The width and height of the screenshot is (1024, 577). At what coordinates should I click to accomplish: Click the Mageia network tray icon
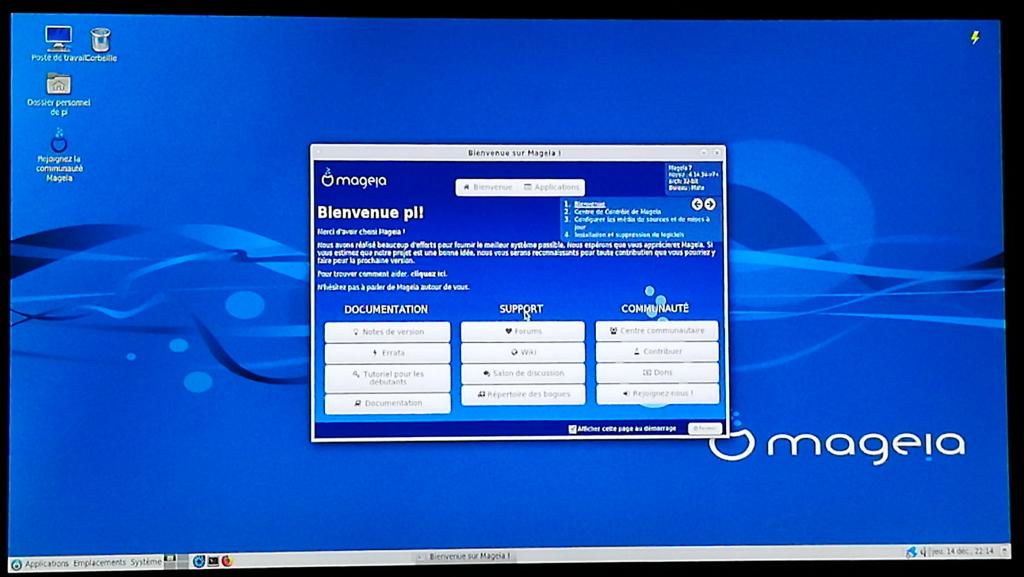click(x=911, y=552)
